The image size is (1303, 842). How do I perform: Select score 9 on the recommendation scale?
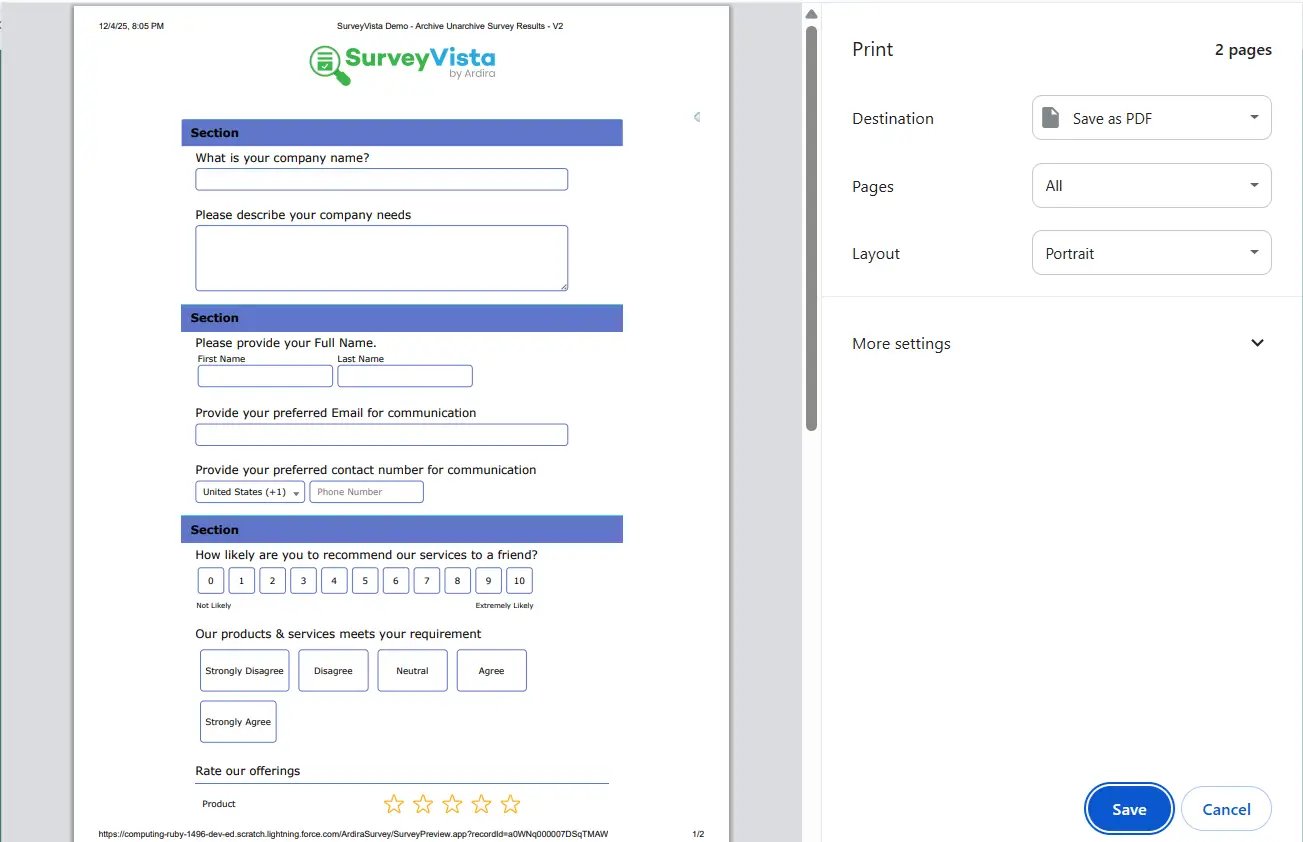pos(488,581)
